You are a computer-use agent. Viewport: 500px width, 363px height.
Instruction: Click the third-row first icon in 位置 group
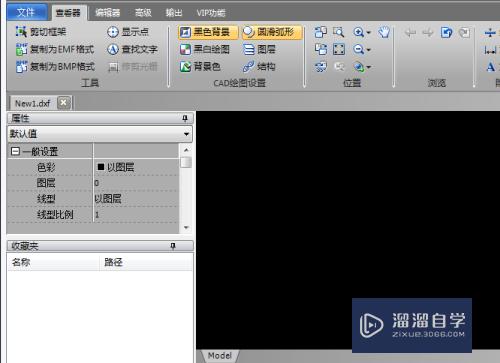click(x=321, y=67)
